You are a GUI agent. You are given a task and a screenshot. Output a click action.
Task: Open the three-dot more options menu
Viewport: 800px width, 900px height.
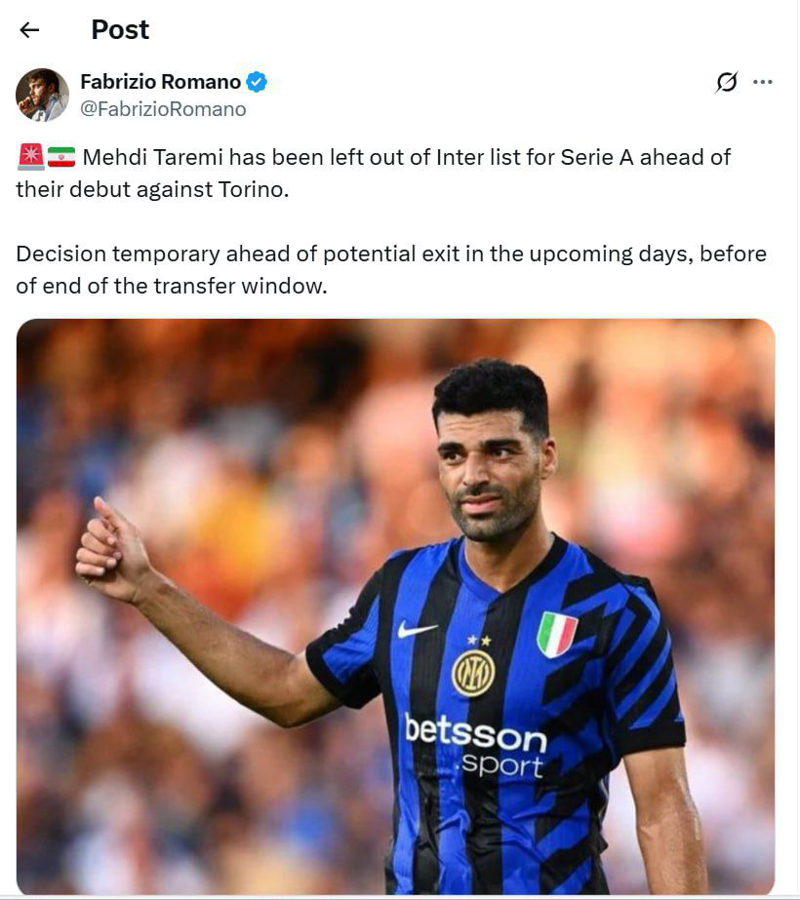762,82
